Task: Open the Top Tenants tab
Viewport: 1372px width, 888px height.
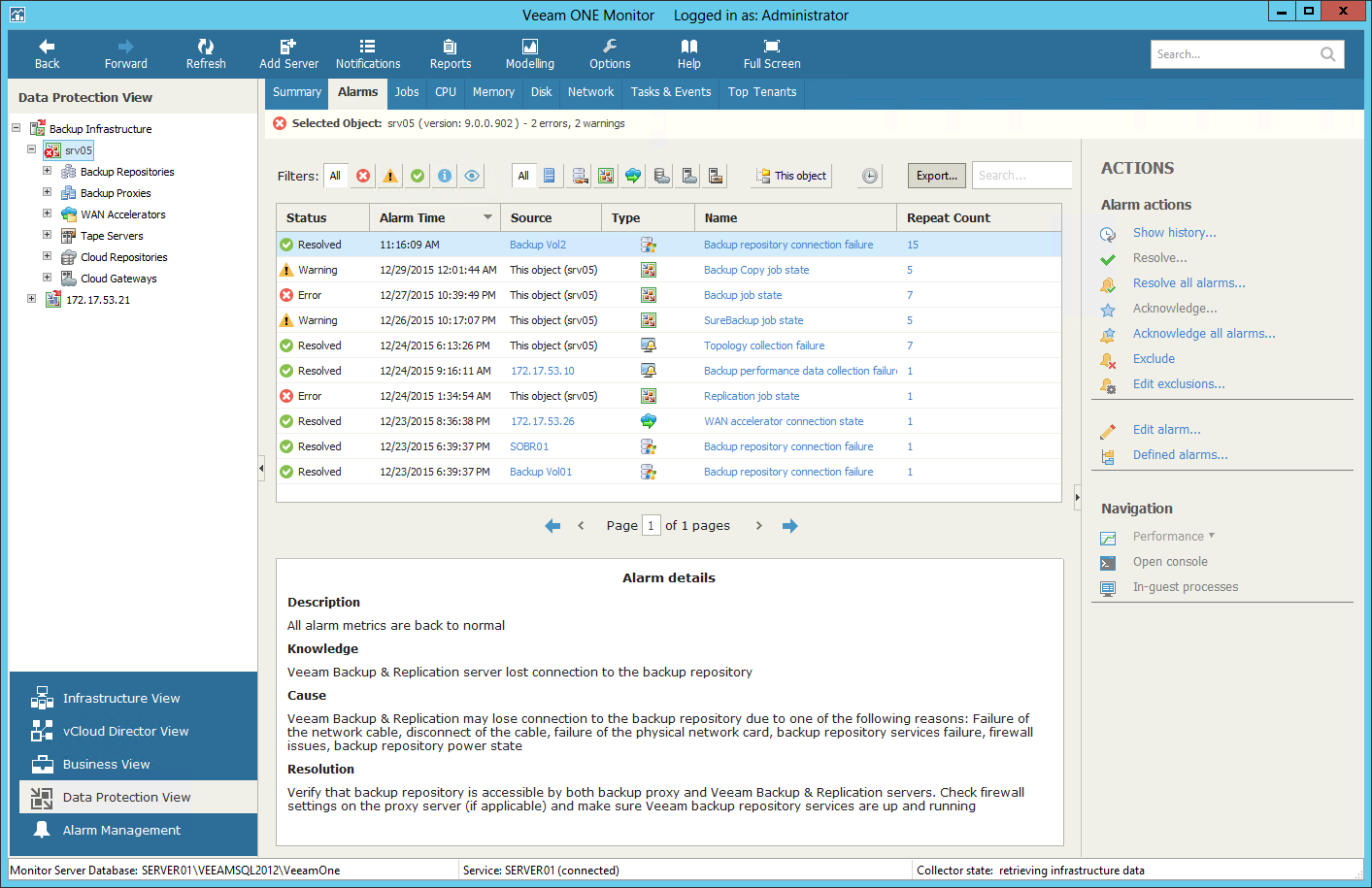Action: (x=762, y=92)
